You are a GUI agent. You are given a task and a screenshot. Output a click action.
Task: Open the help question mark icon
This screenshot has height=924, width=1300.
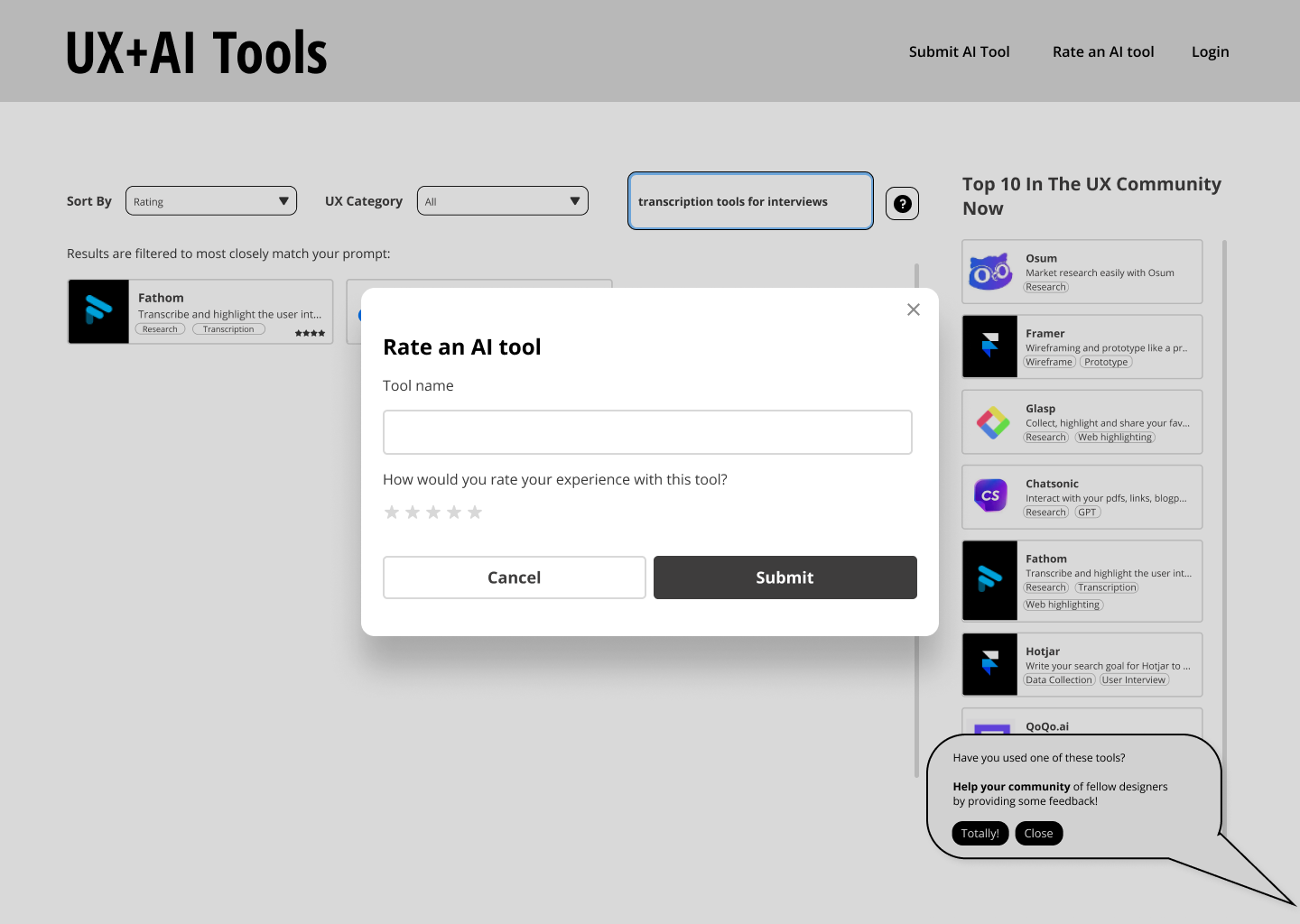902,204
